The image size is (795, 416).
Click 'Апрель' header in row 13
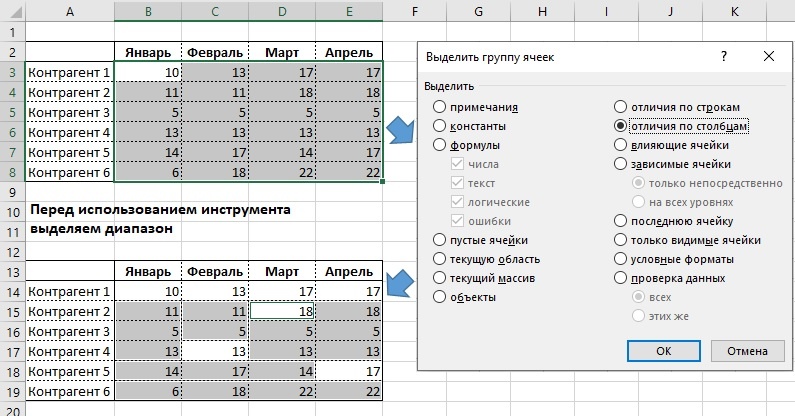point(349,272)
